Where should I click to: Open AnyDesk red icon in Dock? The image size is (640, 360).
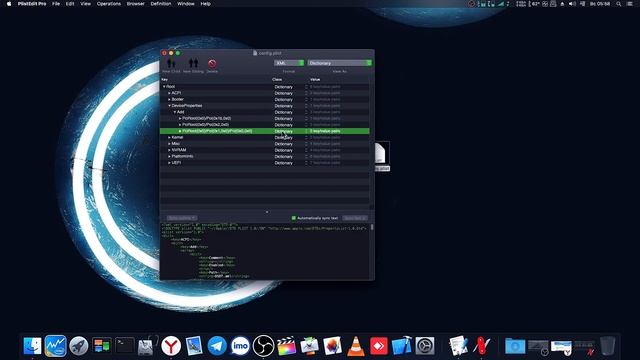pyautogui.click(x=379, y=346)
